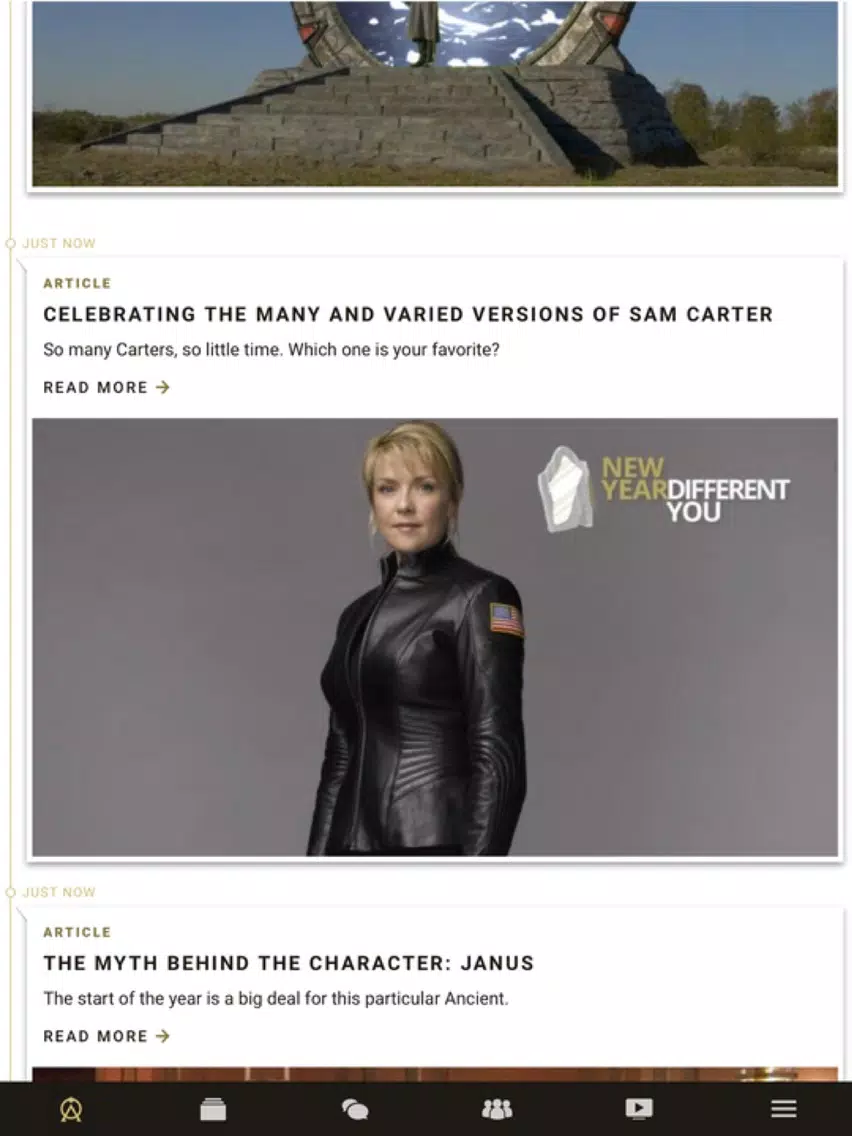The height and width of the screenshot is (1136, 852).
Task: Open The Myth Behind the Character: Janus headline
Action: pos(288,963)
